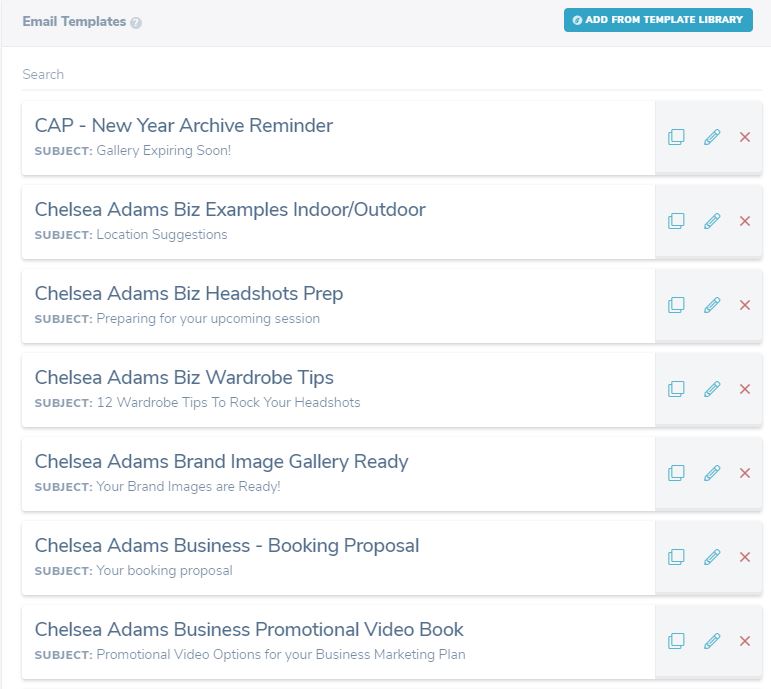This screenshot has height=689, width=771.
Task: Edit the Promotional Video Book template
Action: coord(712,641)
